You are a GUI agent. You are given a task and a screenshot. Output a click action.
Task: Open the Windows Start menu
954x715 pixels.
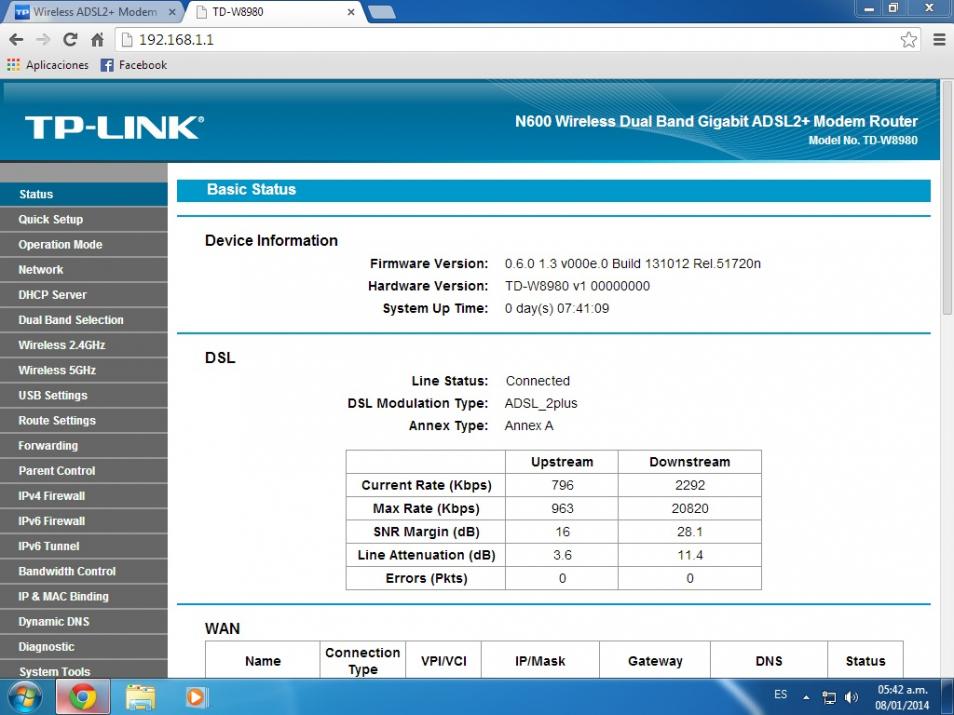point(25,696)
